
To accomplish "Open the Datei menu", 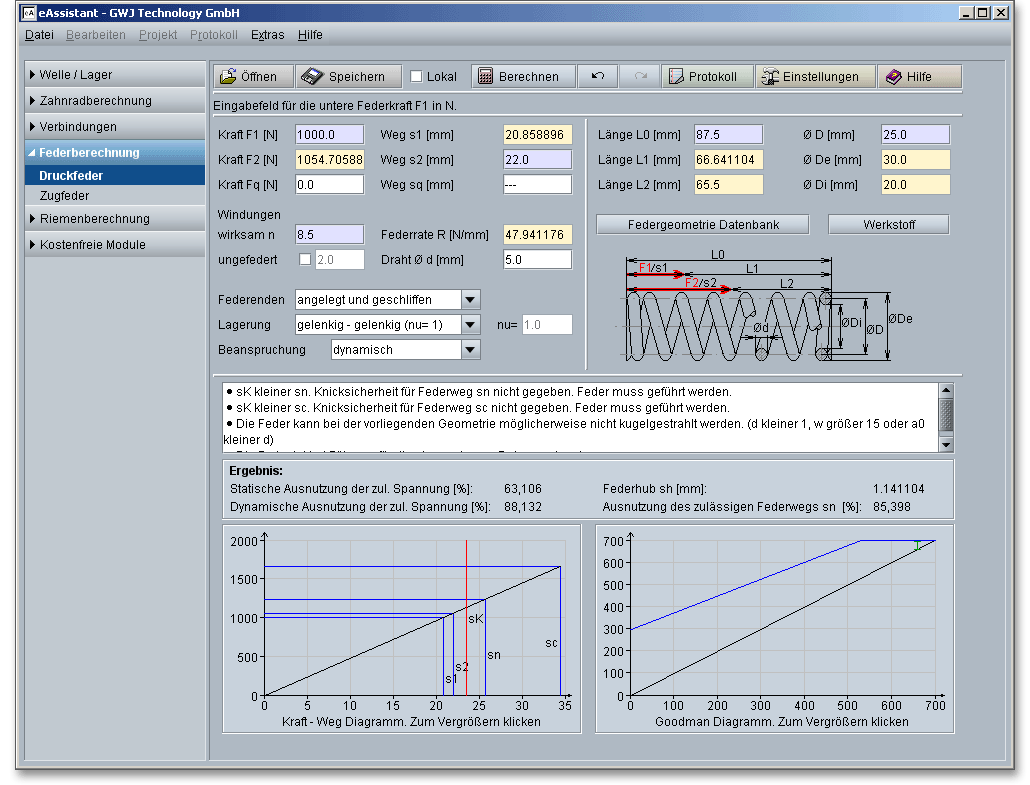I will (39, 35).
